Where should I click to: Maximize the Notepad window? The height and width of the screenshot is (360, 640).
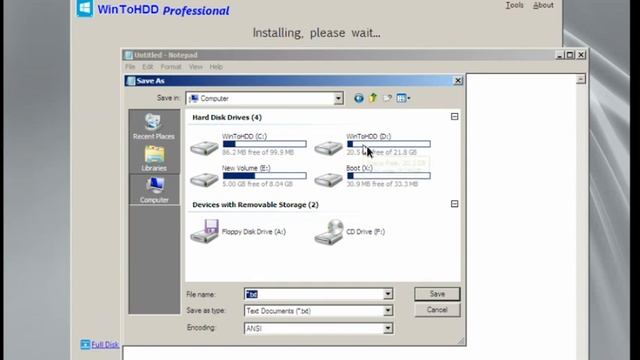(570, 55)
